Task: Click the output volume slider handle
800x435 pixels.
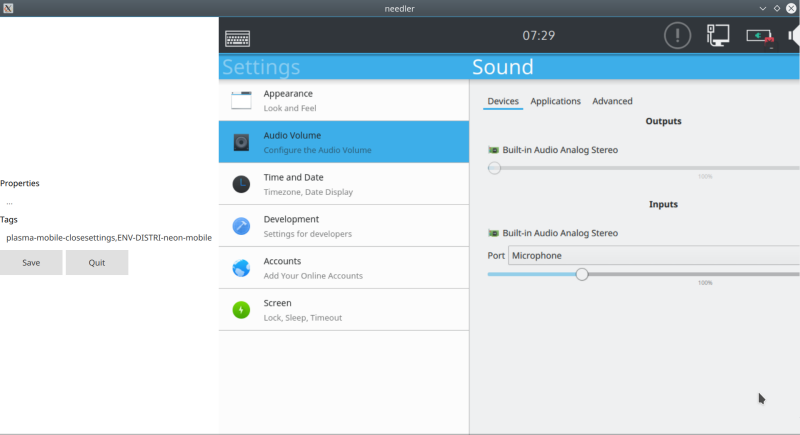Action: click(x=494, y=168)
